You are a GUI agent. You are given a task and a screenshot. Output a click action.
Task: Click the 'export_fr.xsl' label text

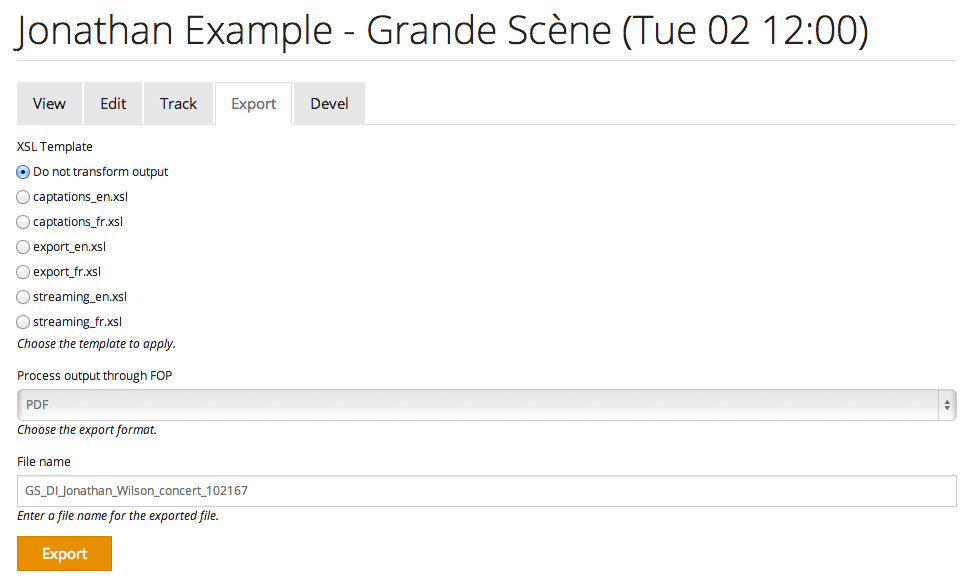click(67, 272)
